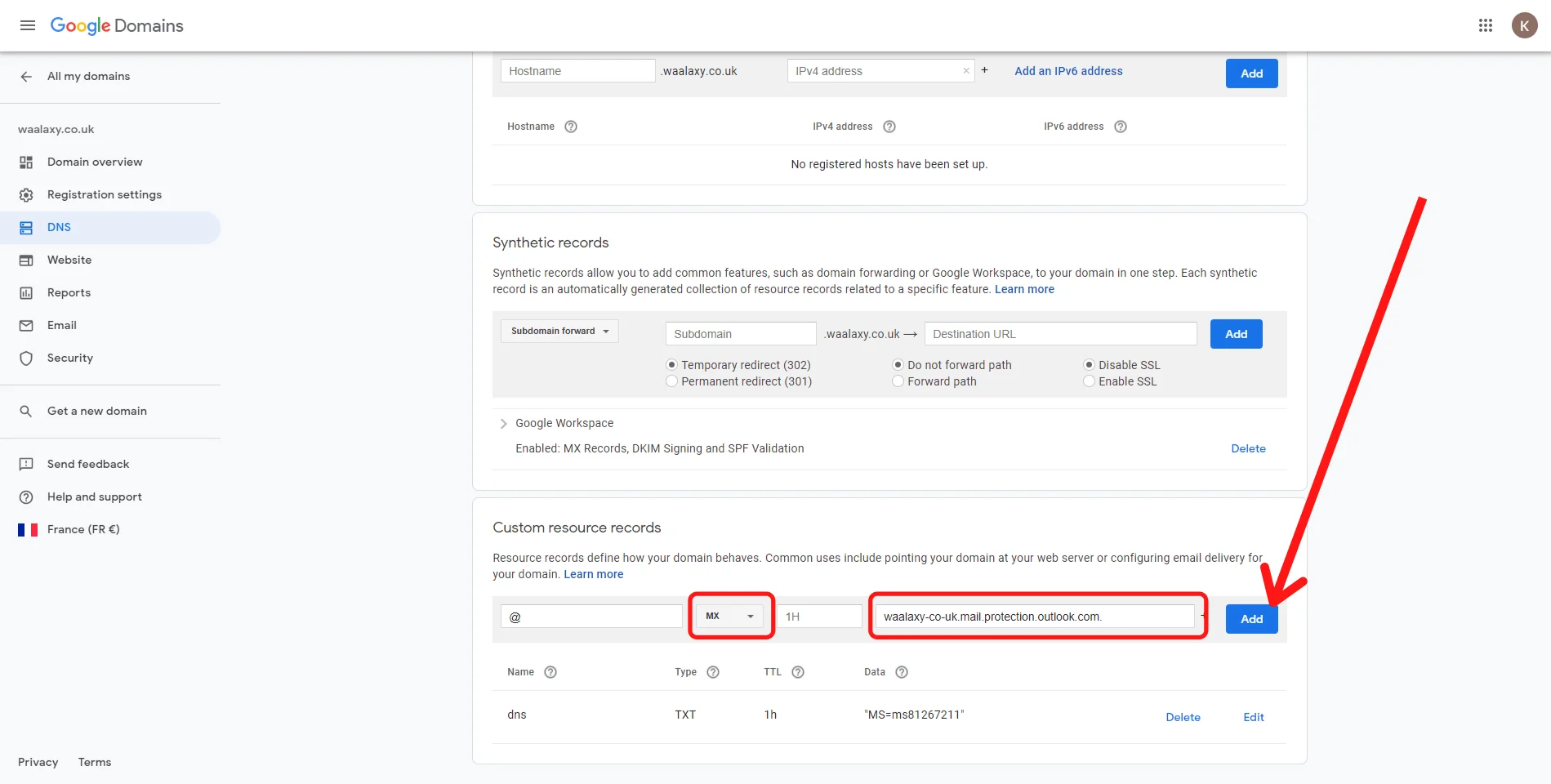The image size is (1551, 784).
Task: Open the Subdomain forward dropdown
Action: pyautogui.click(x=559, y=331)
